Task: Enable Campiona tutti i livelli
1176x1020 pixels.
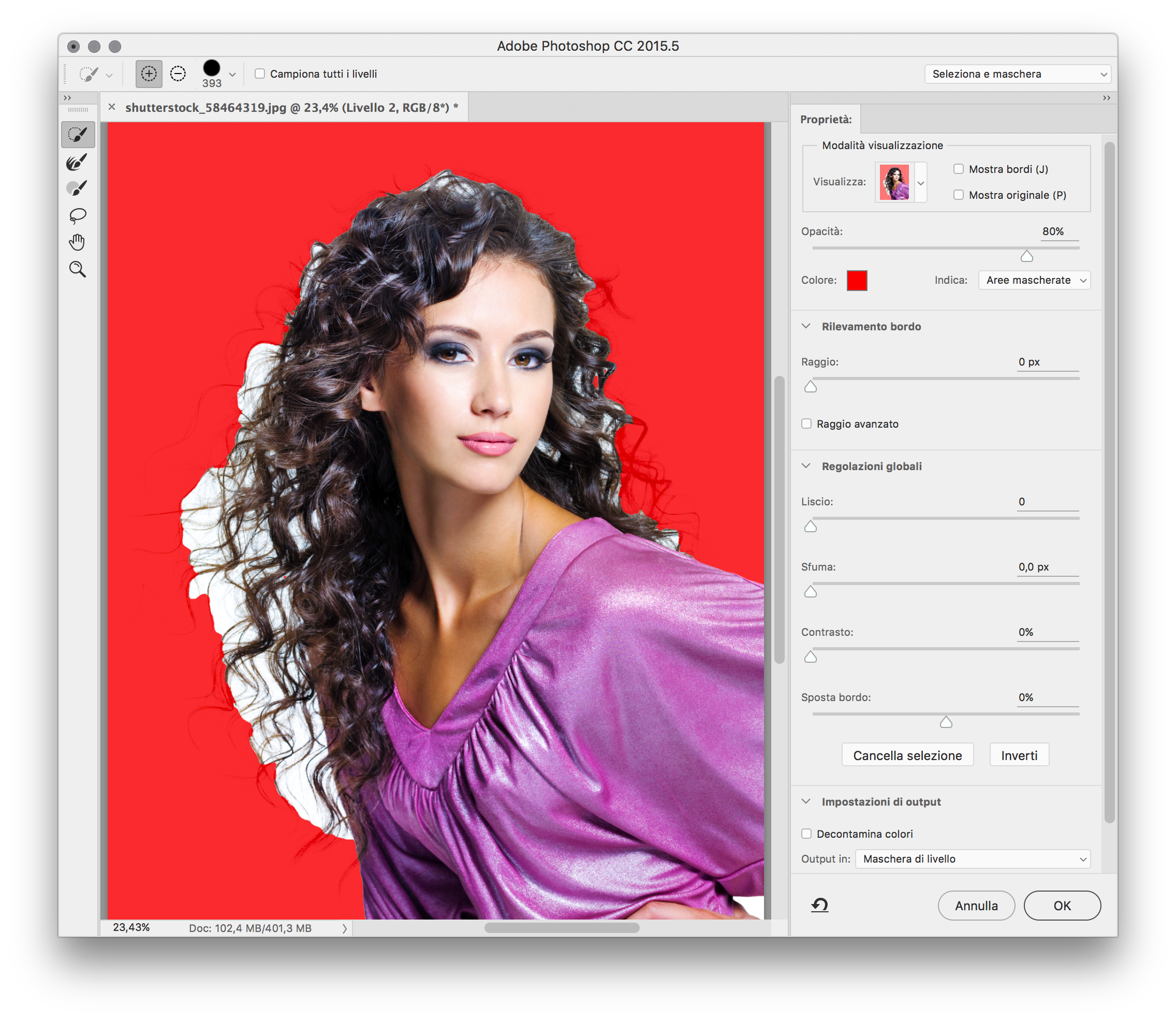Action: click(x=260, y=74)
